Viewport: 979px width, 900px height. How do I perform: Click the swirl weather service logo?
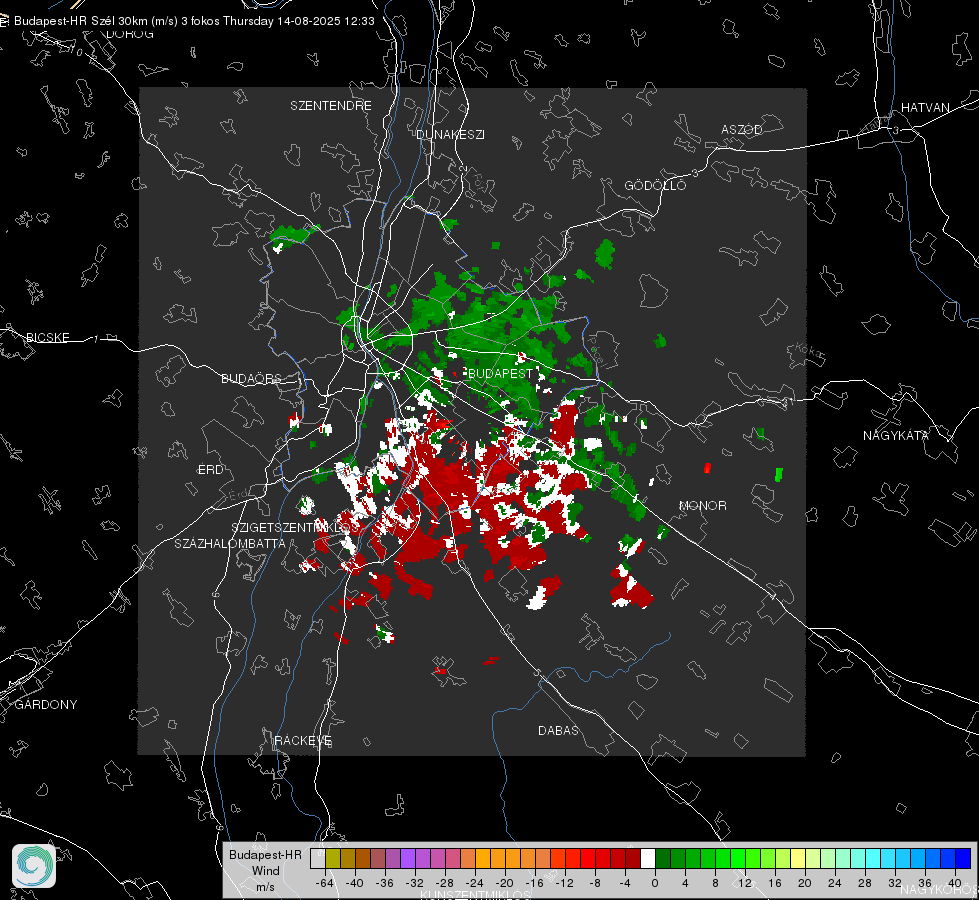[x=34, y=866]
